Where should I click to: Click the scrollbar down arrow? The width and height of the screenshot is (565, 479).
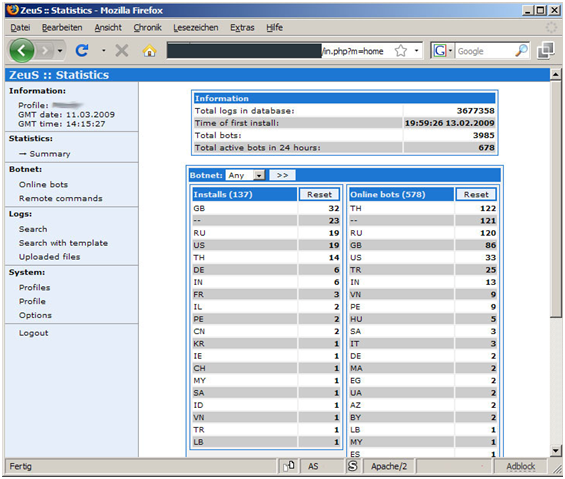point(556,451)
